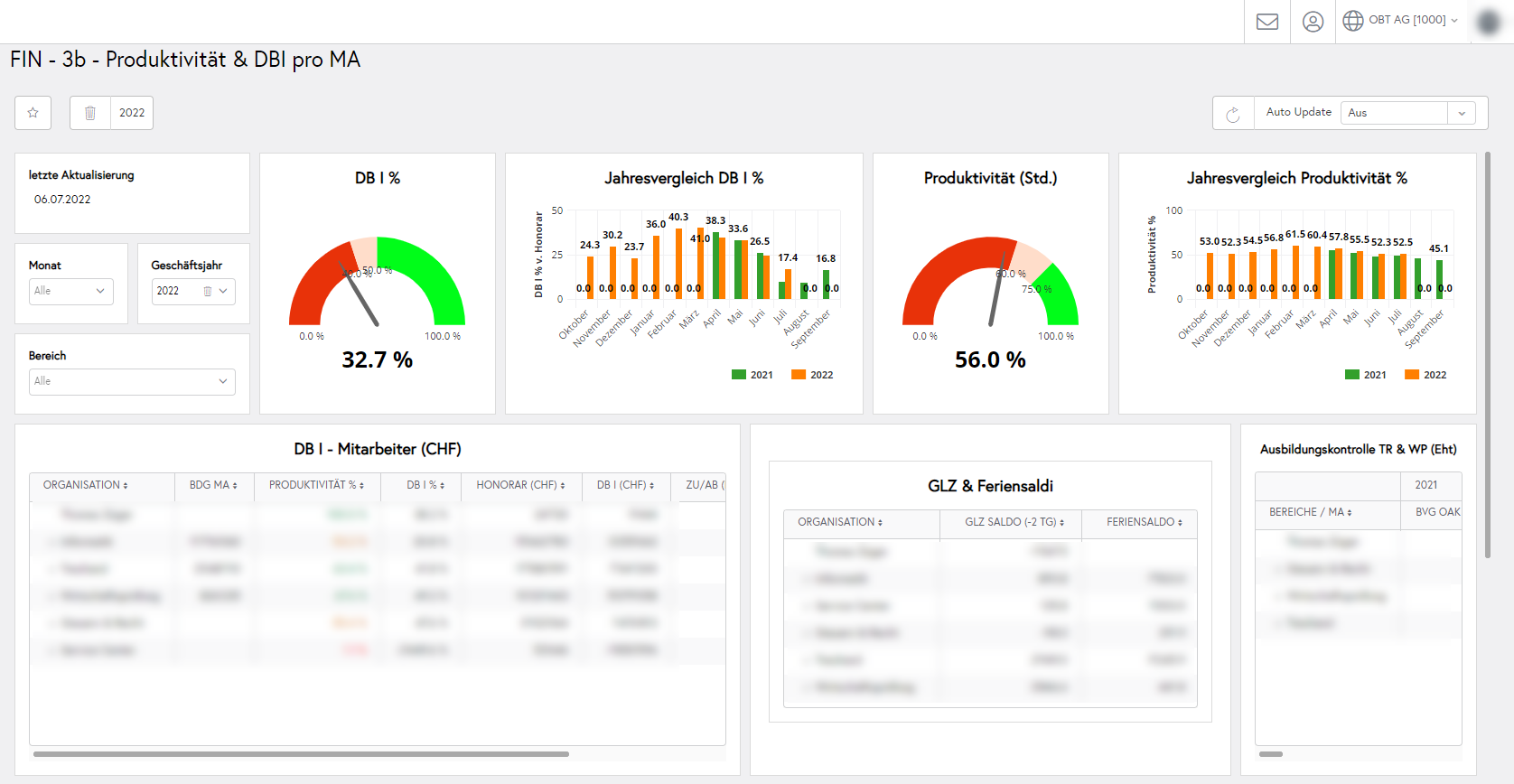Click DB I table horizontal scrollbar
Viewport: 1514px width, 784px height.
point(301,753)
